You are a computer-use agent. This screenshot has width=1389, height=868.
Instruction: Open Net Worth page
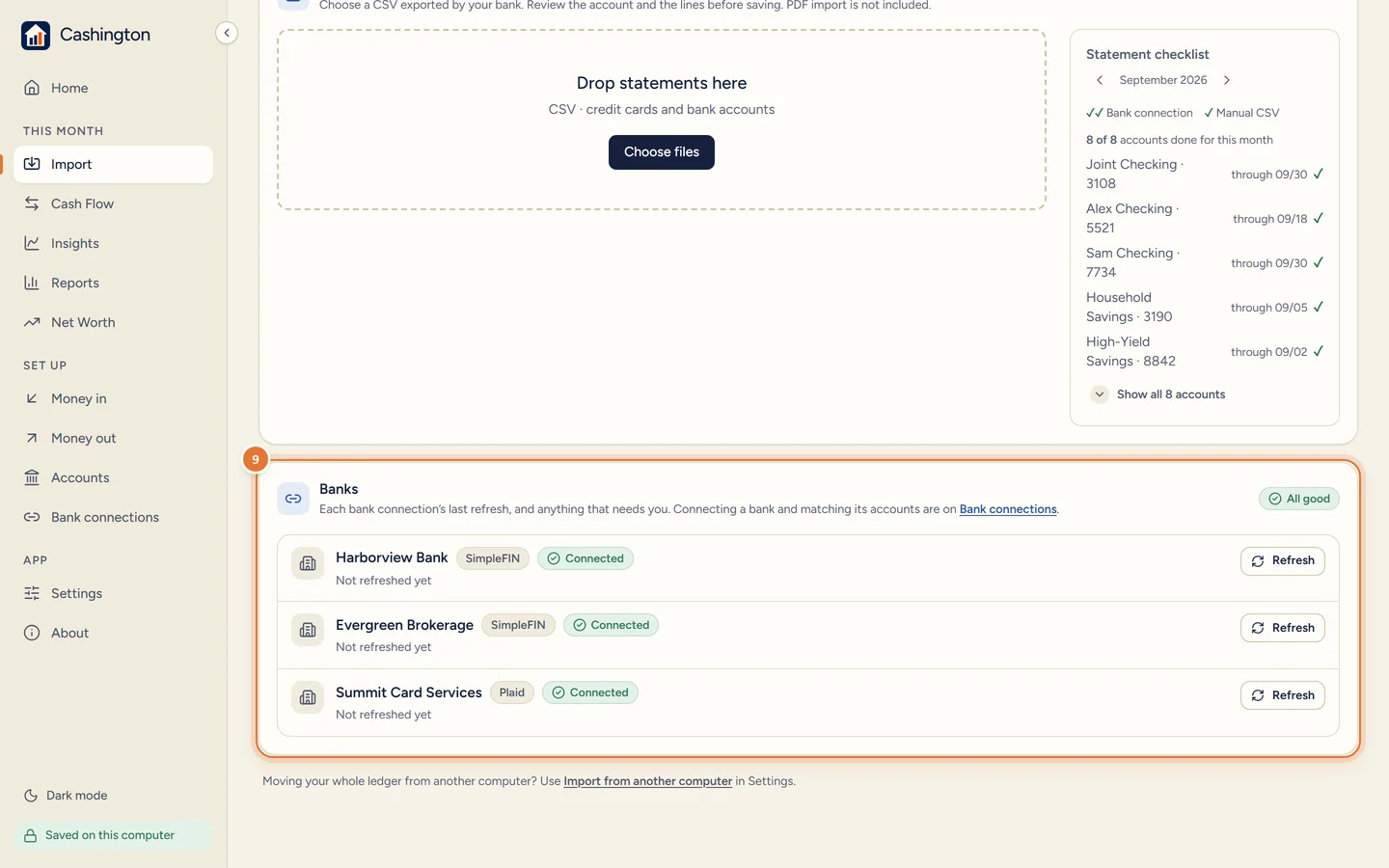[113, 322]
